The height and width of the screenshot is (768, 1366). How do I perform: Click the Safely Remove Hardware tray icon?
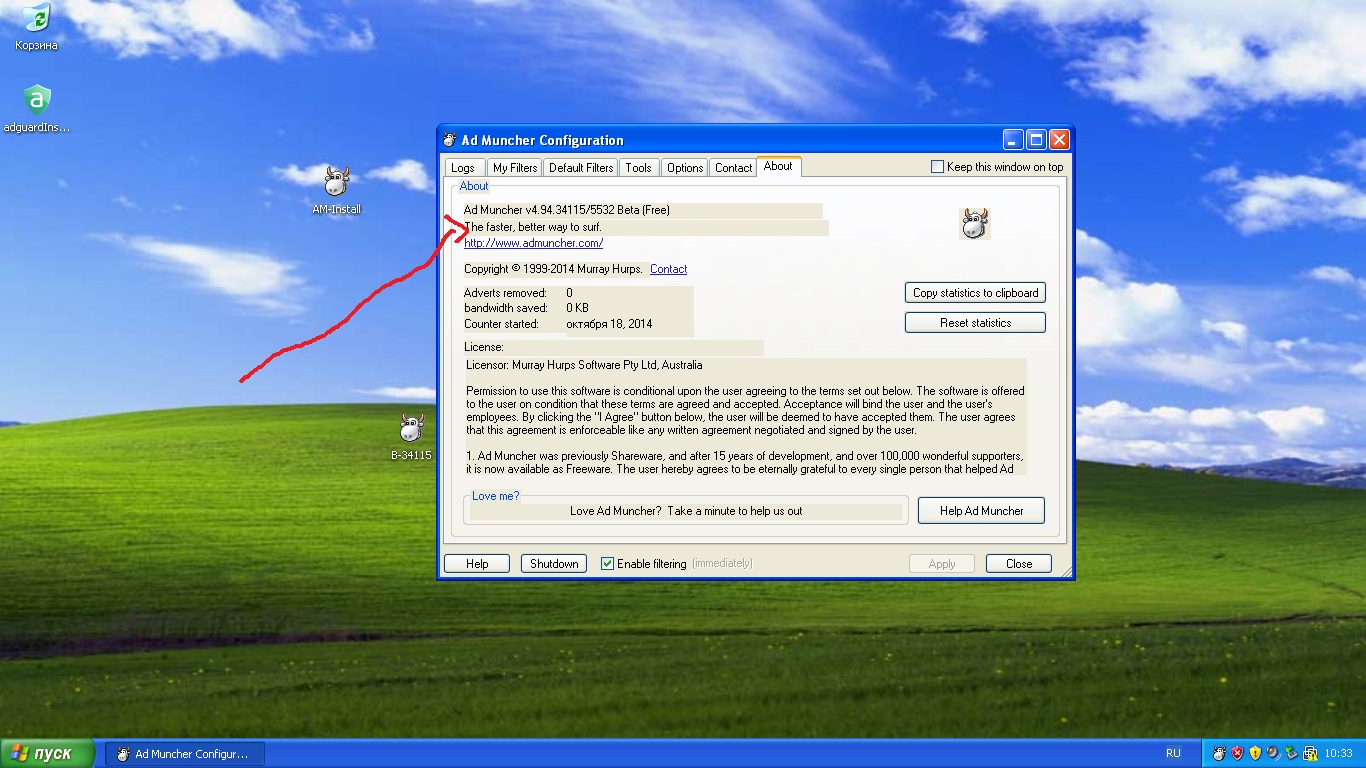1291,753
